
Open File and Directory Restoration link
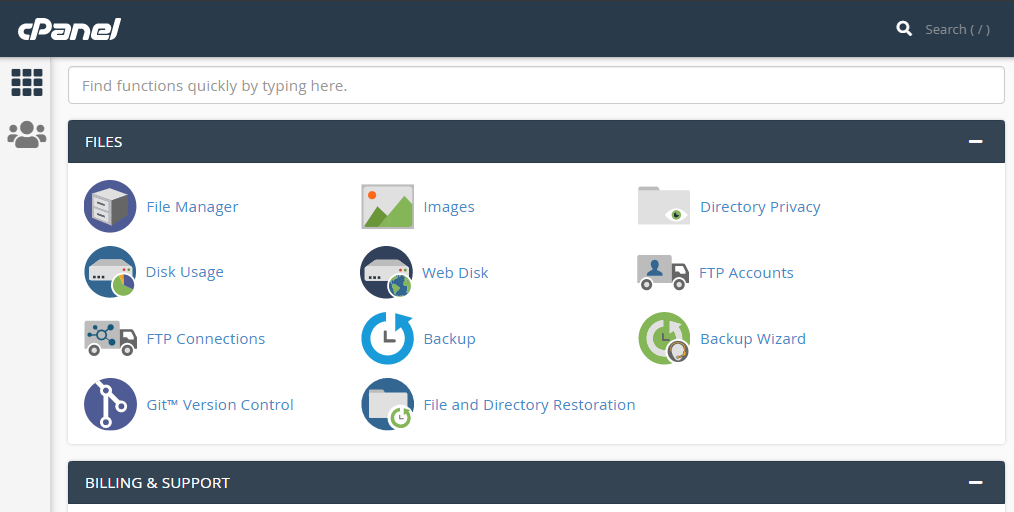click(529, 405)
